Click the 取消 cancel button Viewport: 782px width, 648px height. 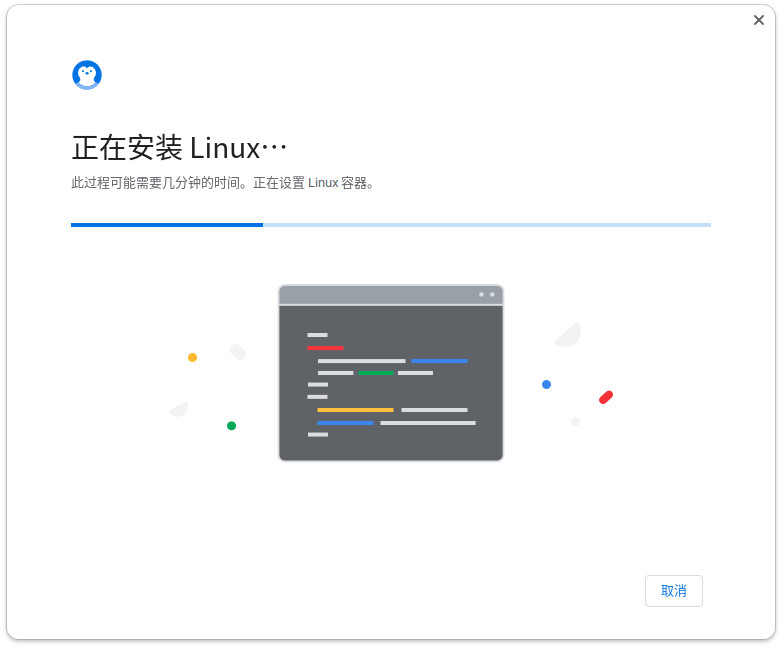[673, 591]
